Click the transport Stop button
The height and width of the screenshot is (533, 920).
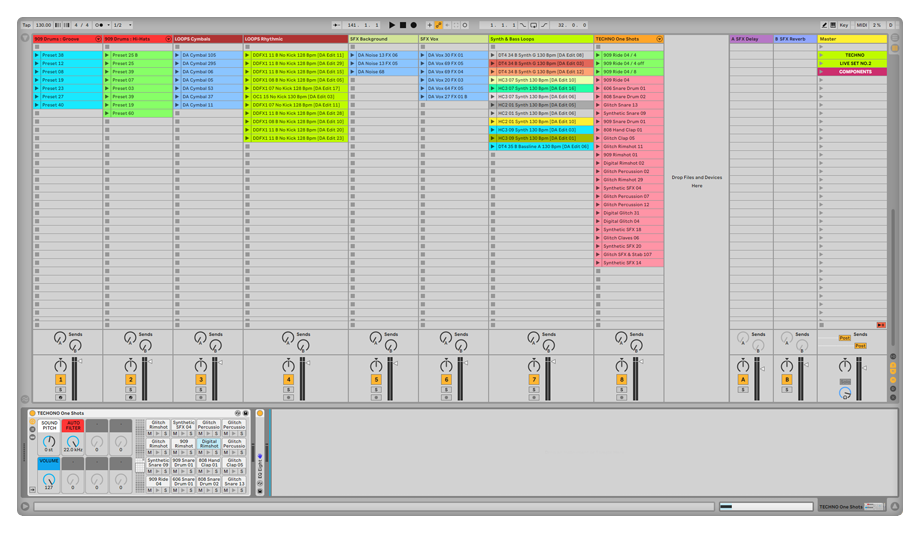click(x=402, y=25)
